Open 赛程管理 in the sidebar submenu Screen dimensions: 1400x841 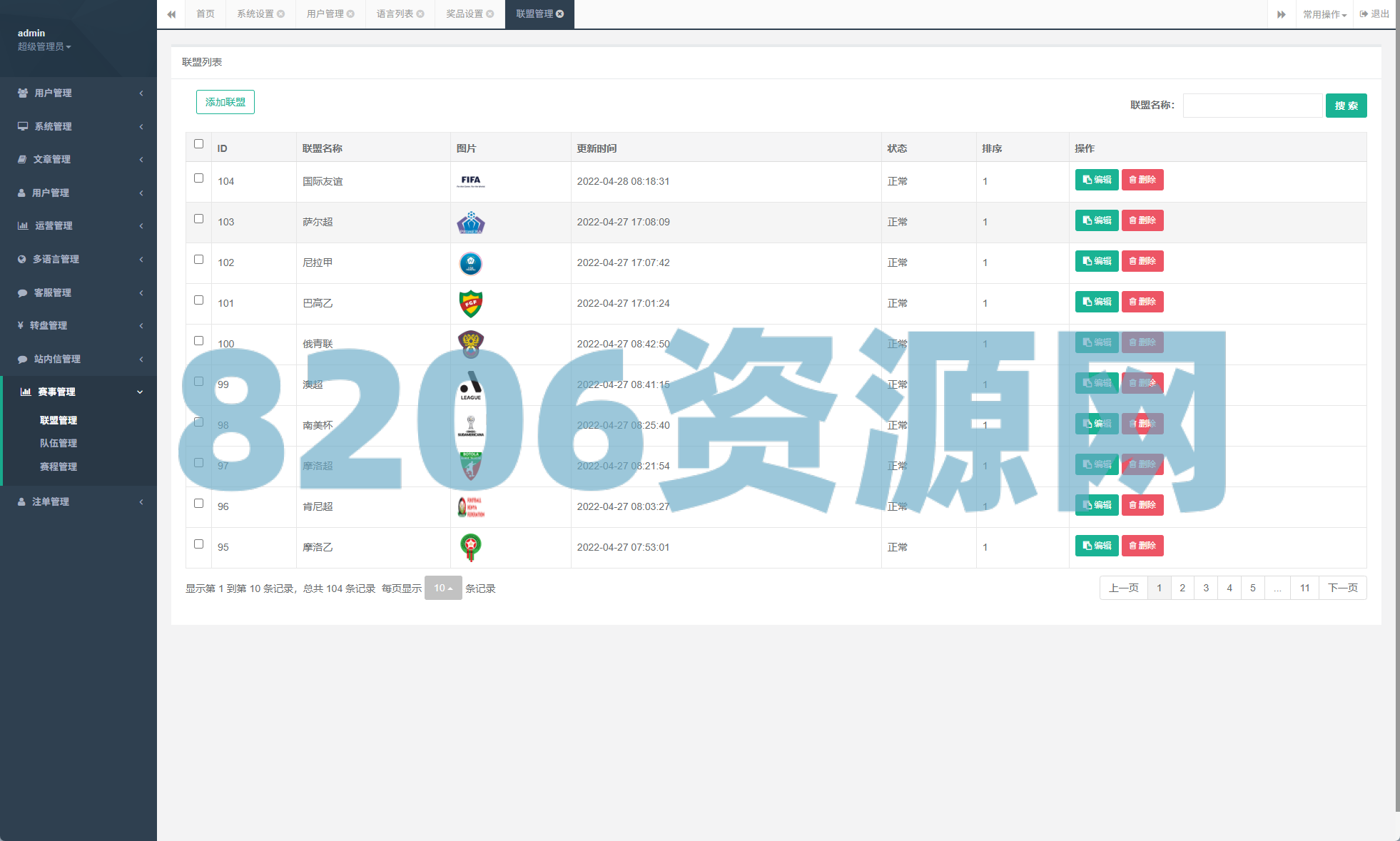59,467
